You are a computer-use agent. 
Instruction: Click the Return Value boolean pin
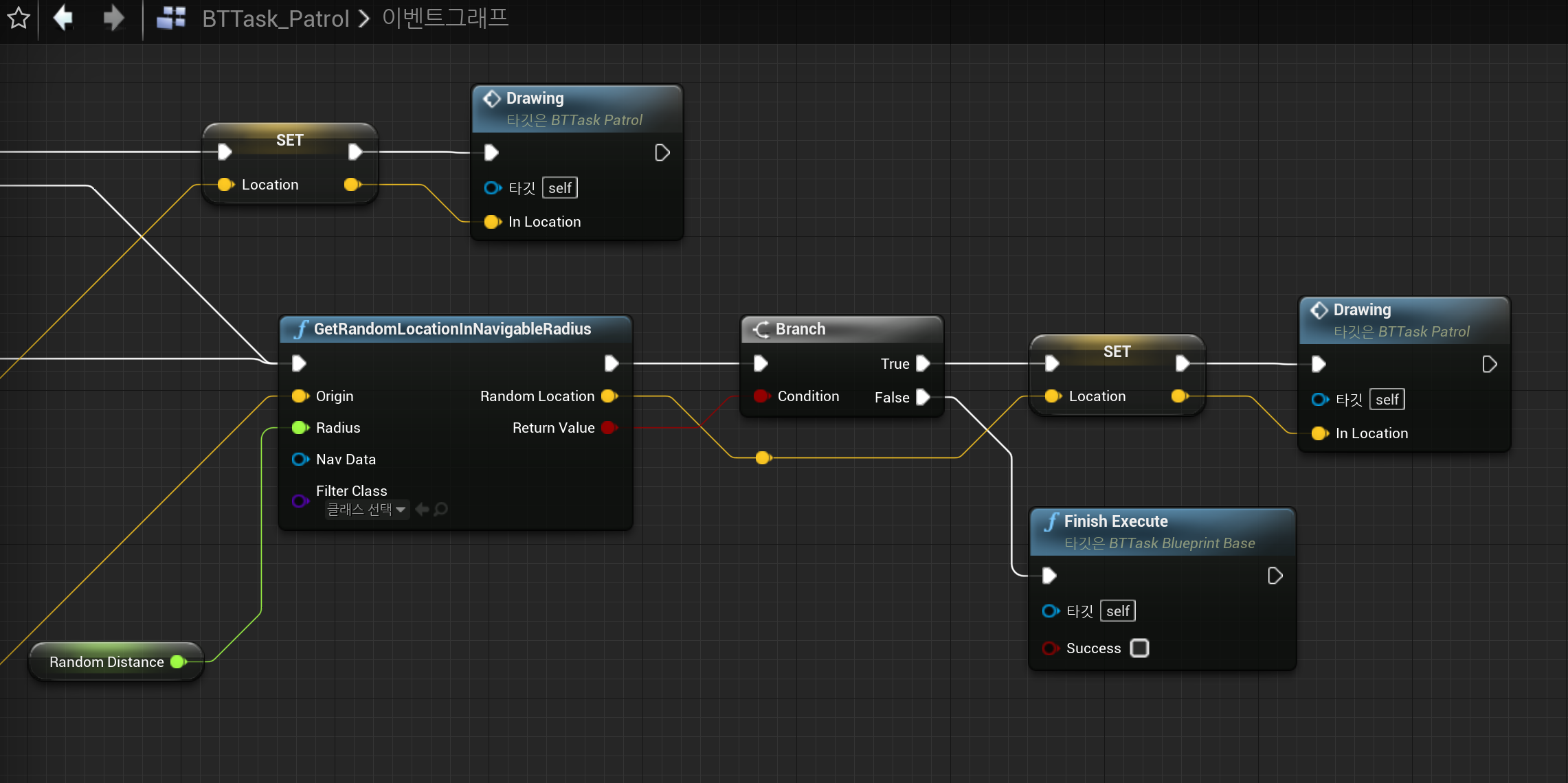click(x=609, y=428)
